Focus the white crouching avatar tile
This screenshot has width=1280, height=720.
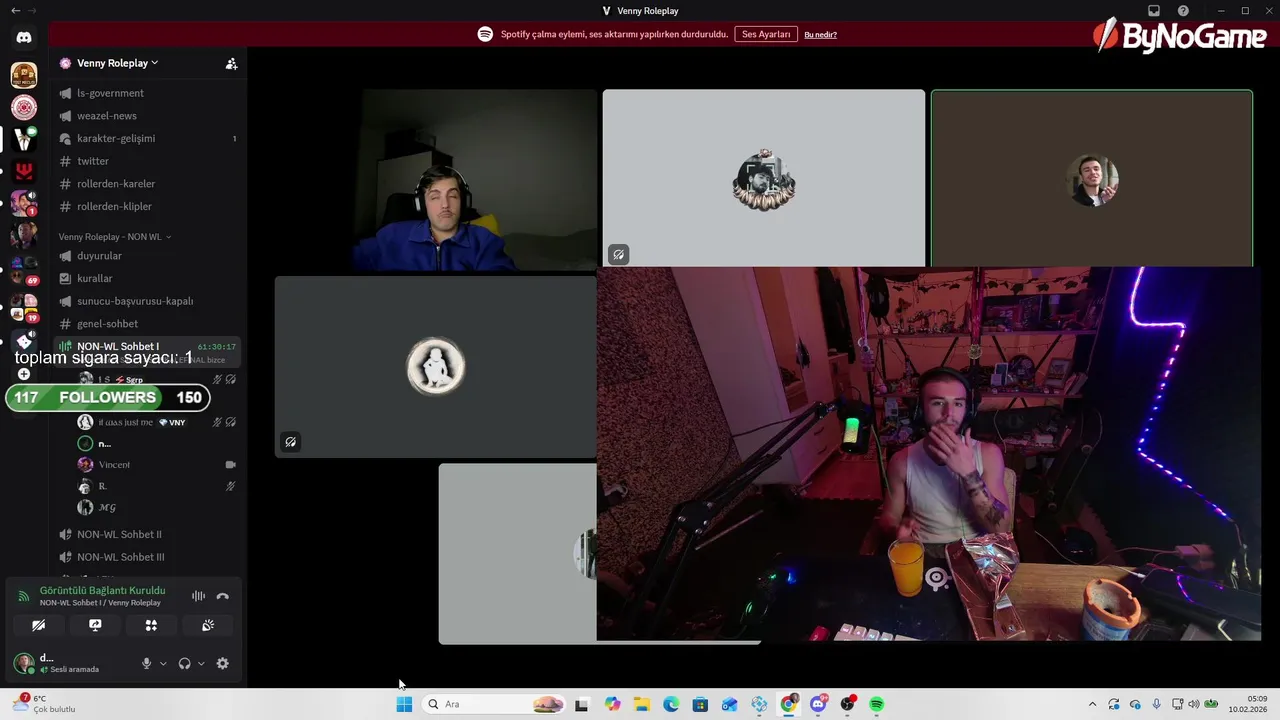[x=435, y=367]
